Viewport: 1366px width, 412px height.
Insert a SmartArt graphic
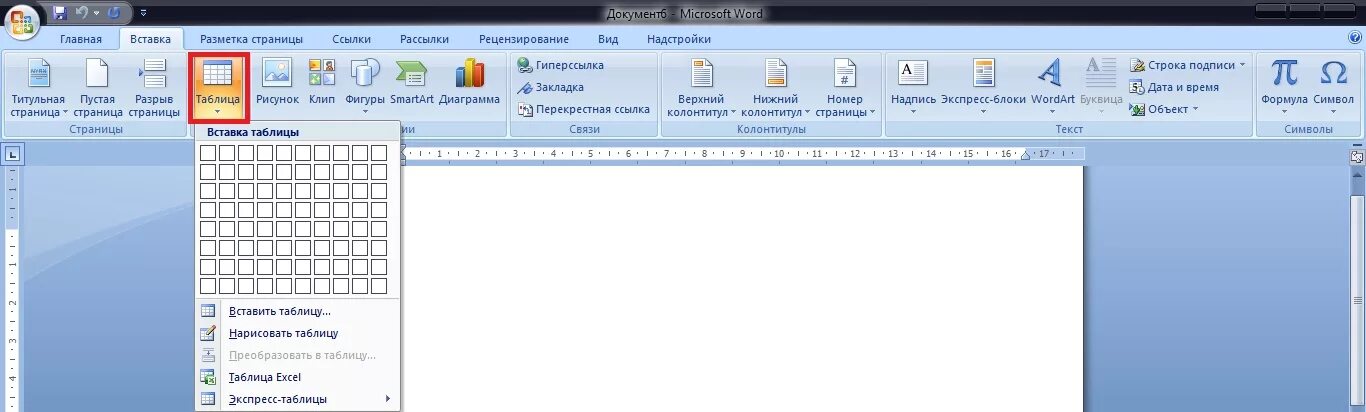[x=411, y=83]
